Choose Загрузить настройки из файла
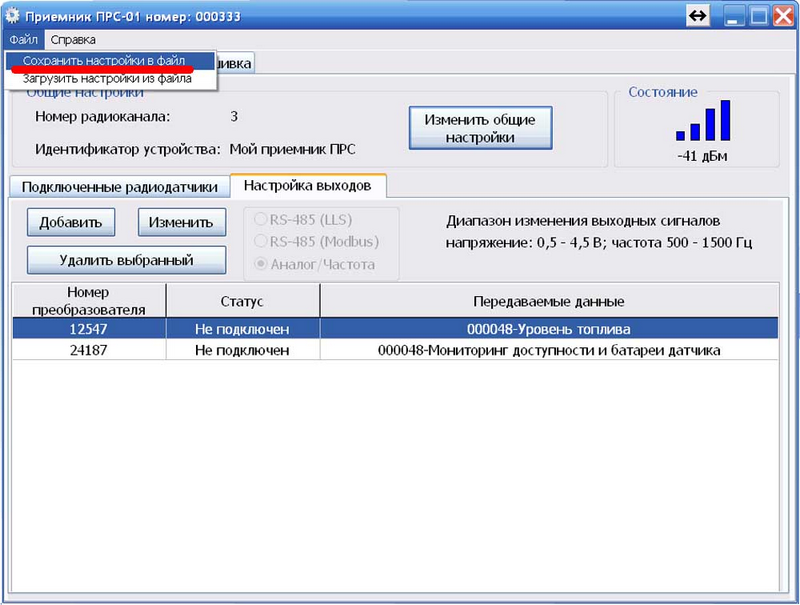Image resolution: width=800 pixels, height=605 pixels. click(x=110, y=79)
